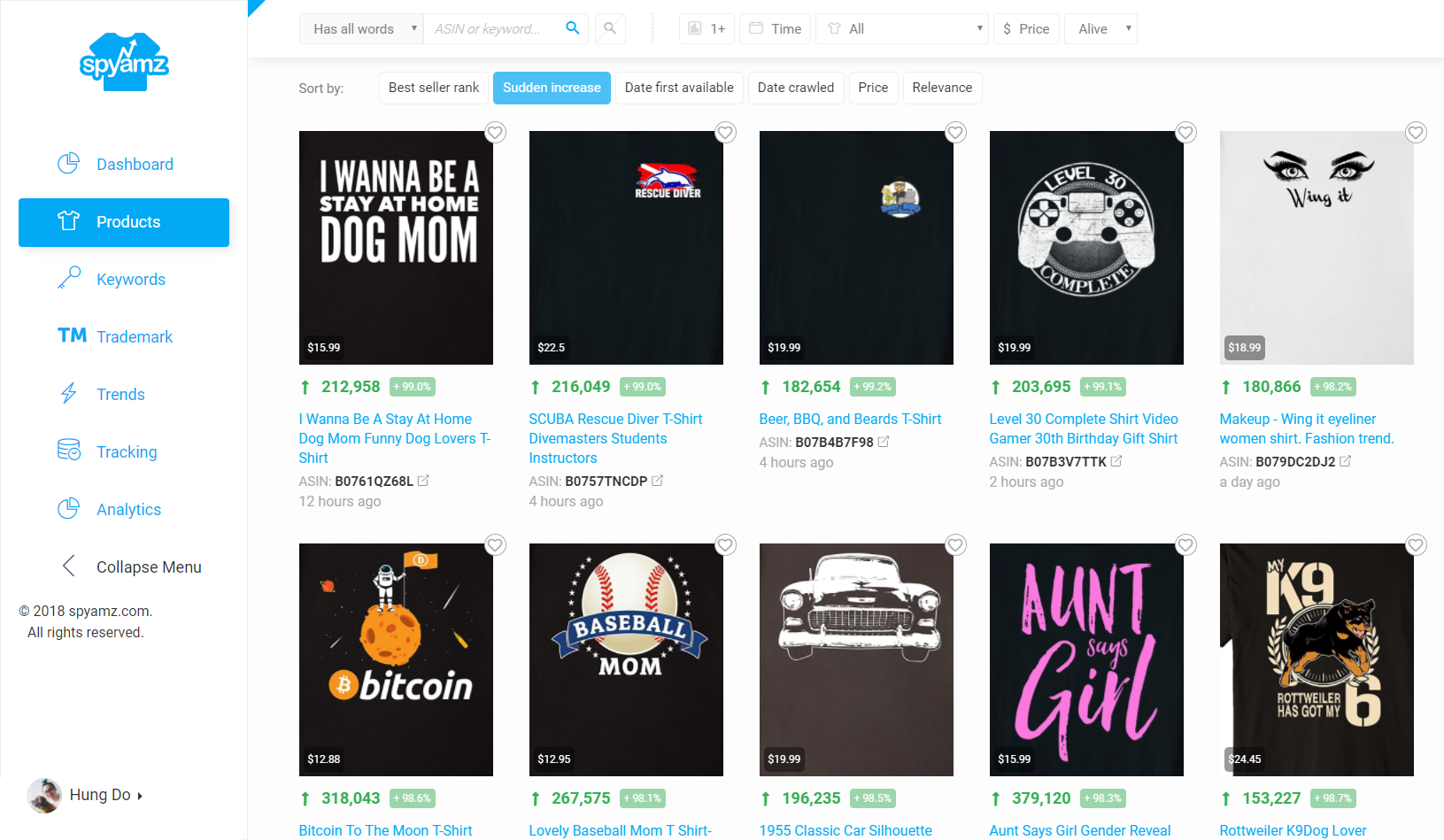Open external link icon beside ASIN B07B3V7TTK
1444x840 pixels.
[x=1116, y=461]
